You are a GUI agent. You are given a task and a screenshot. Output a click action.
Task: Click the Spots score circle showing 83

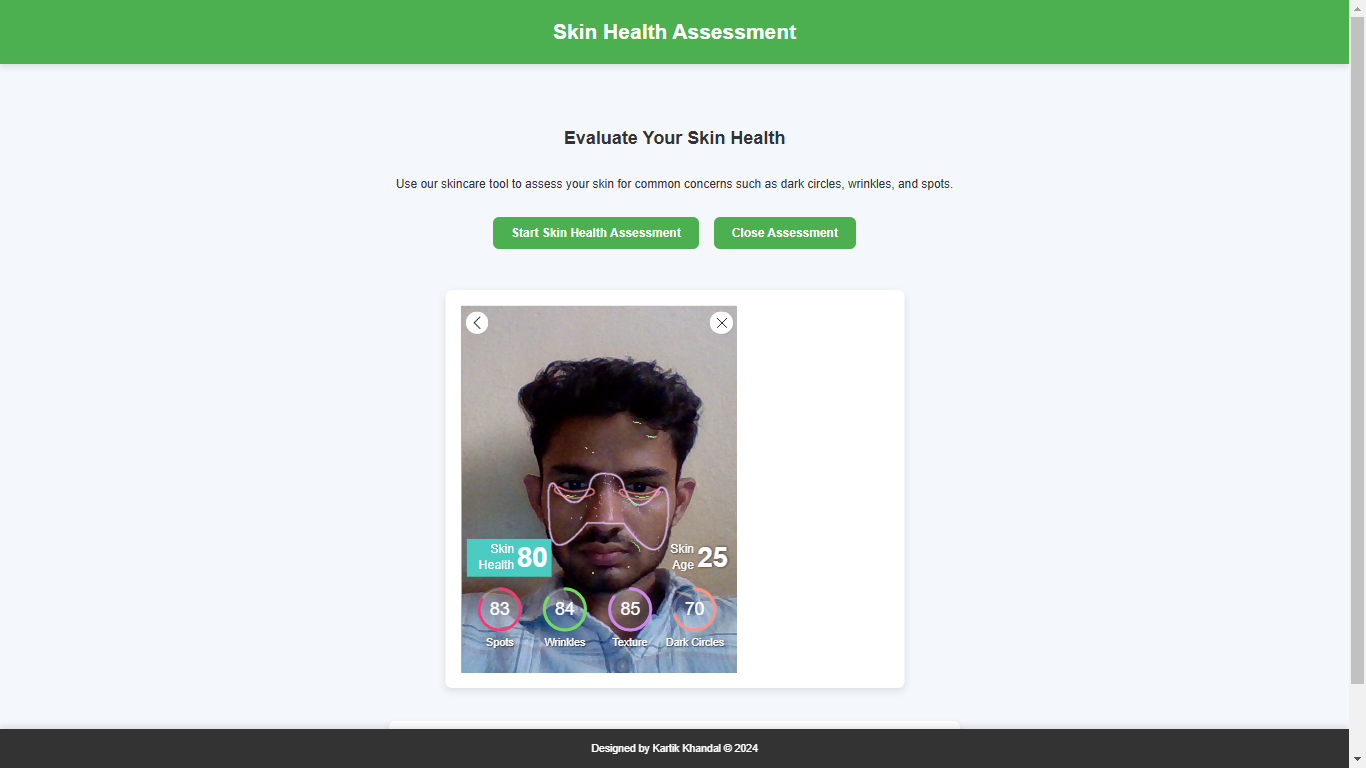click(500, 609)
